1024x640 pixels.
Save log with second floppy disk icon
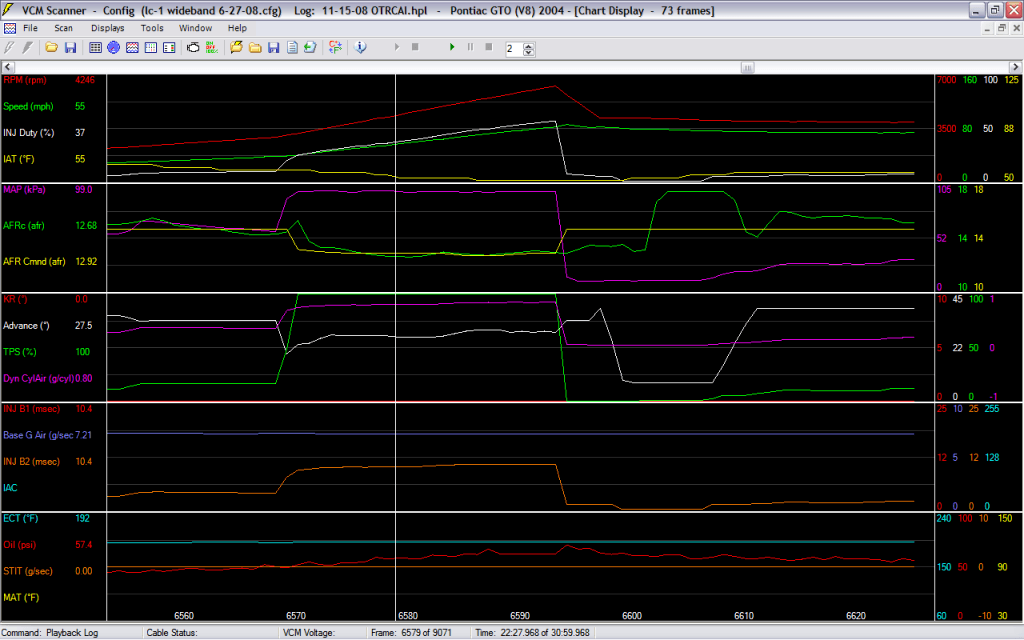tap(274, 48)
